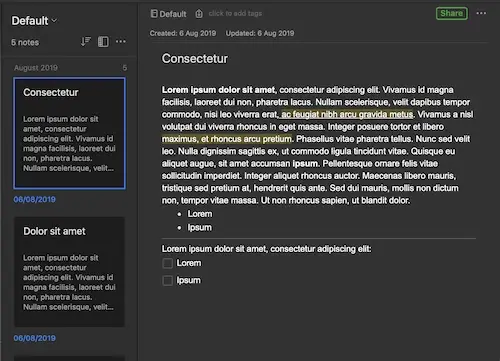Open the note's more actions ellipsis
Screen dimensions: 500x361
tap(481, 13)
